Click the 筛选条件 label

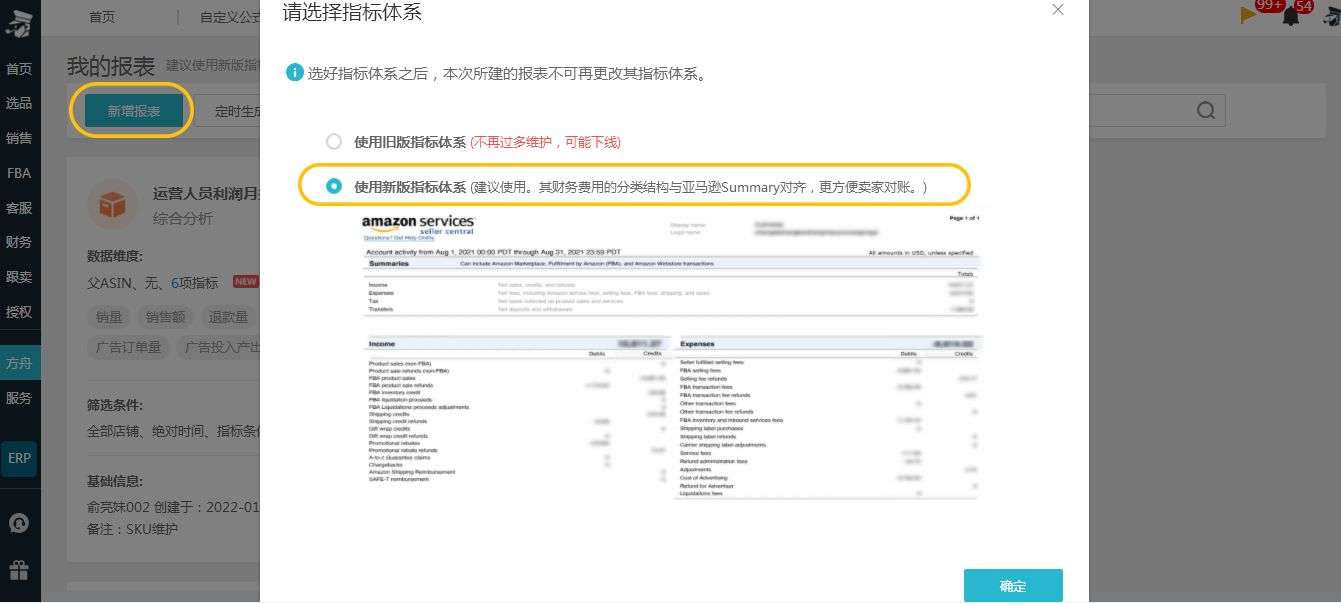115,405
